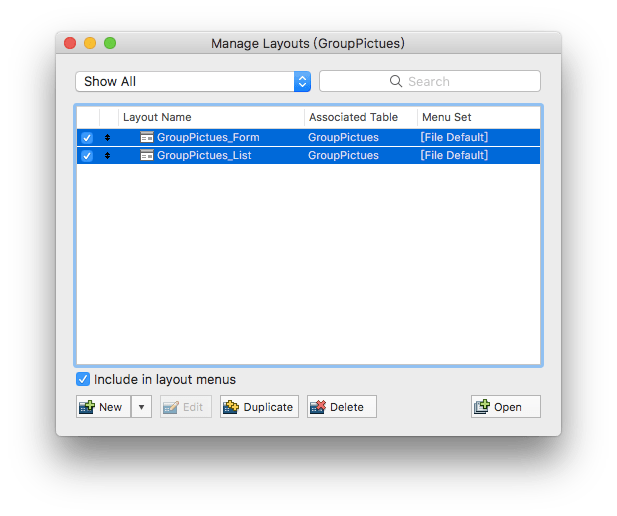Uncheck the GroupPictues_Form menu checkbox

coord(87,137)
